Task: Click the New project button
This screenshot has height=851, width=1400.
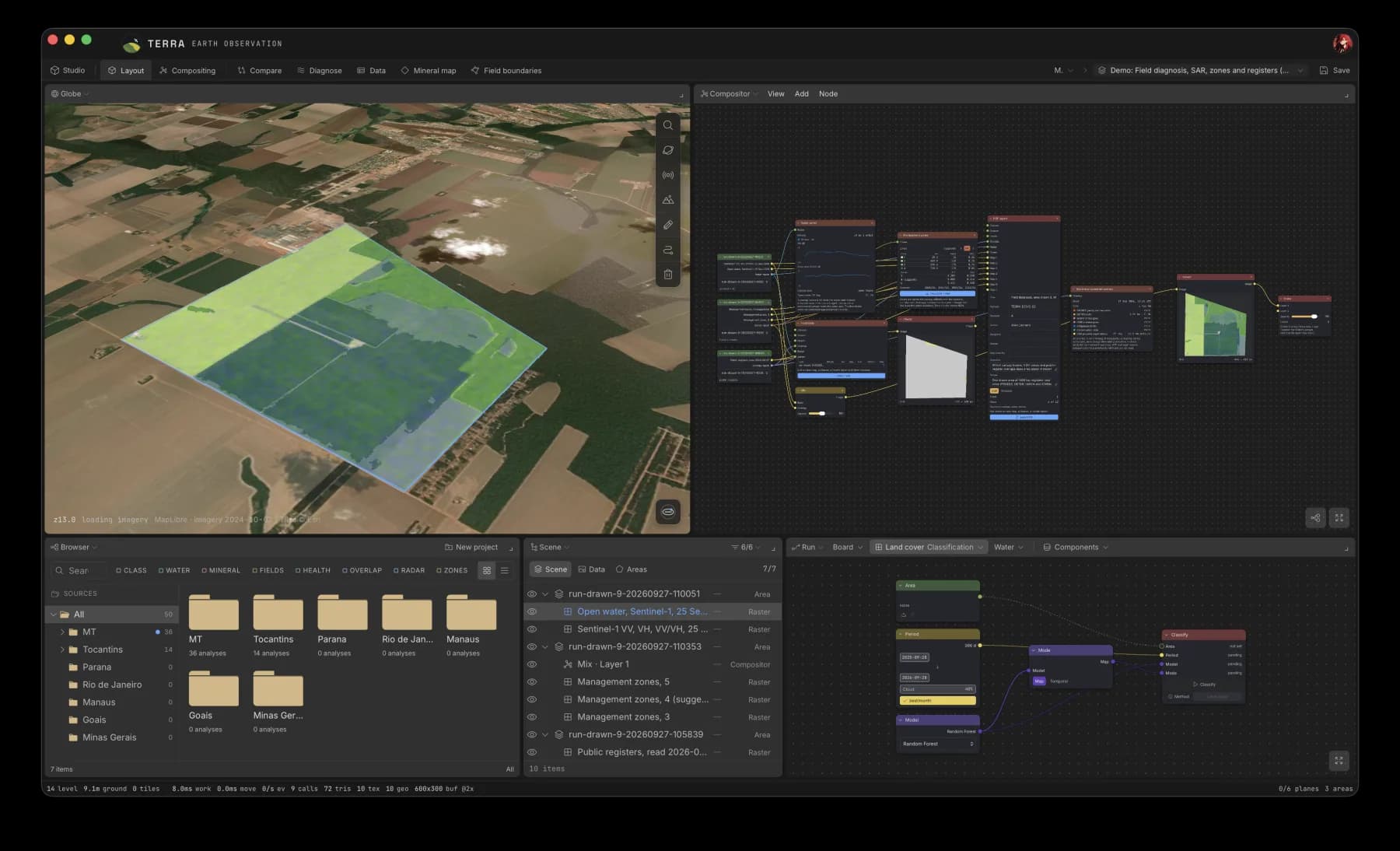Action: (x=471, y=548)
